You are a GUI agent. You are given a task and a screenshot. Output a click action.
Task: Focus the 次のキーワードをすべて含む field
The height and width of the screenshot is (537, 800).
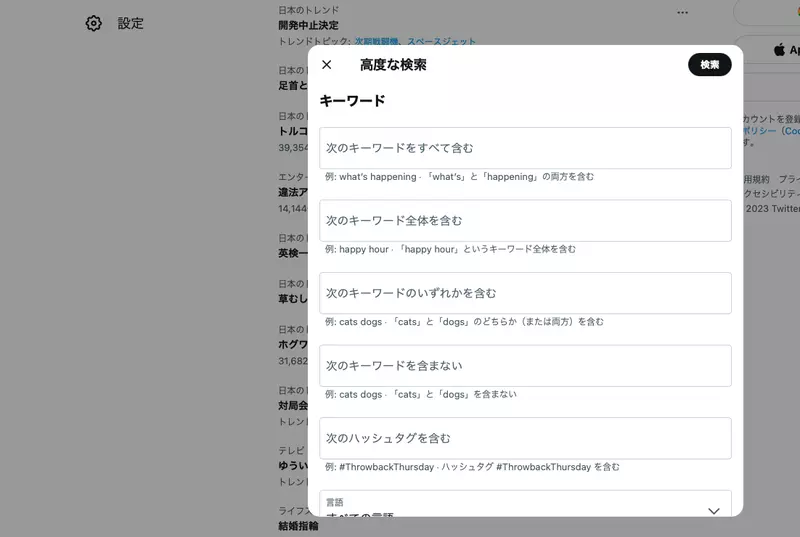tap(525, 148)
